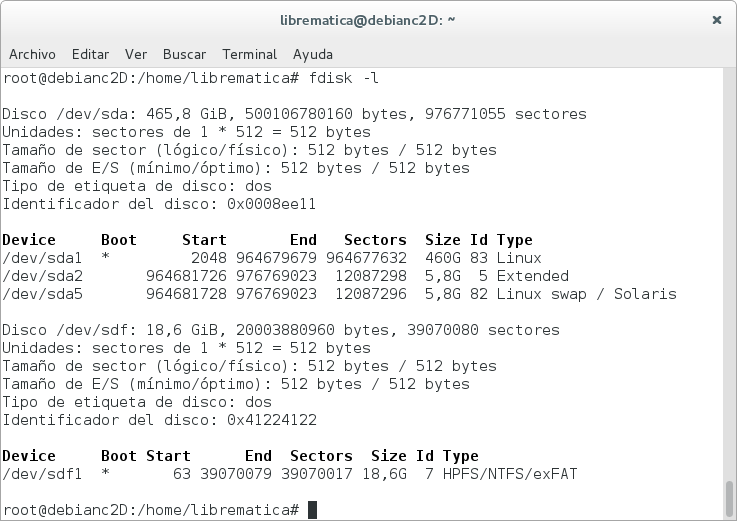Click the /dev/sda2 Extended partition row
The height and width of the screenshot is (521, 737).
point(43,276)
